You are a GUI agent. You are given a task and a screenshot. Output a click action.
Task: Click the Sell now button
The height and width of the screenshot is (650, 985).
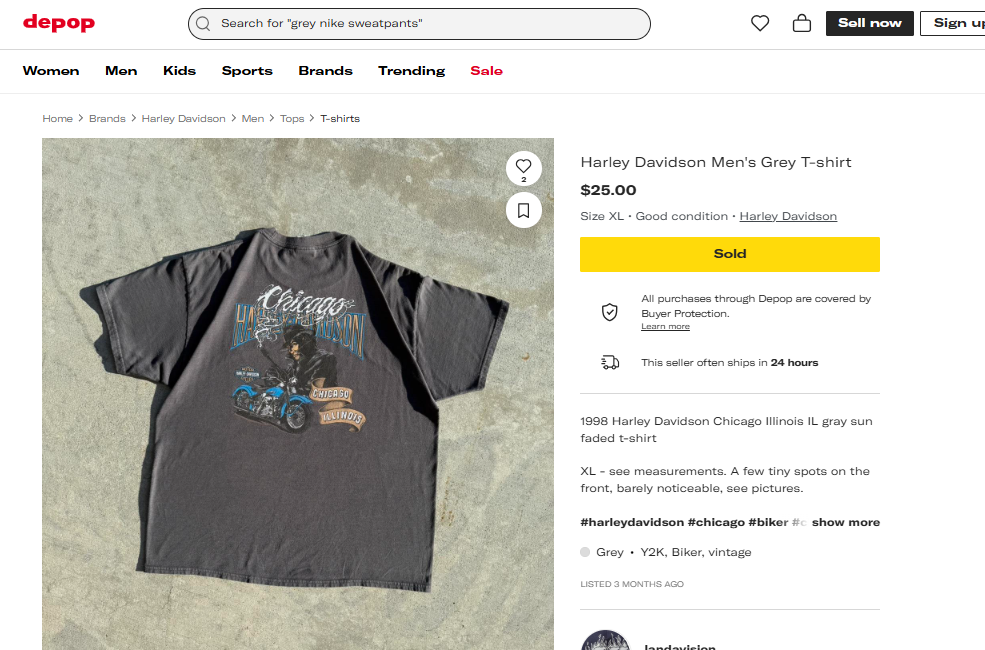(x=869, y=23)
